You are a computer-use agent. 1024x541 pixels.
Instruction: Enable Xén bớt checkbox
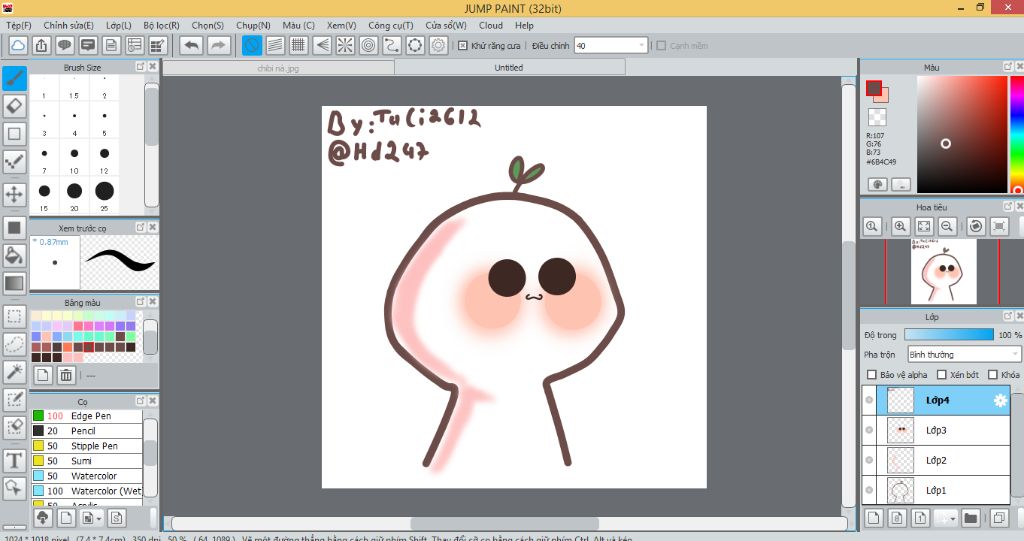pos(941,374)
